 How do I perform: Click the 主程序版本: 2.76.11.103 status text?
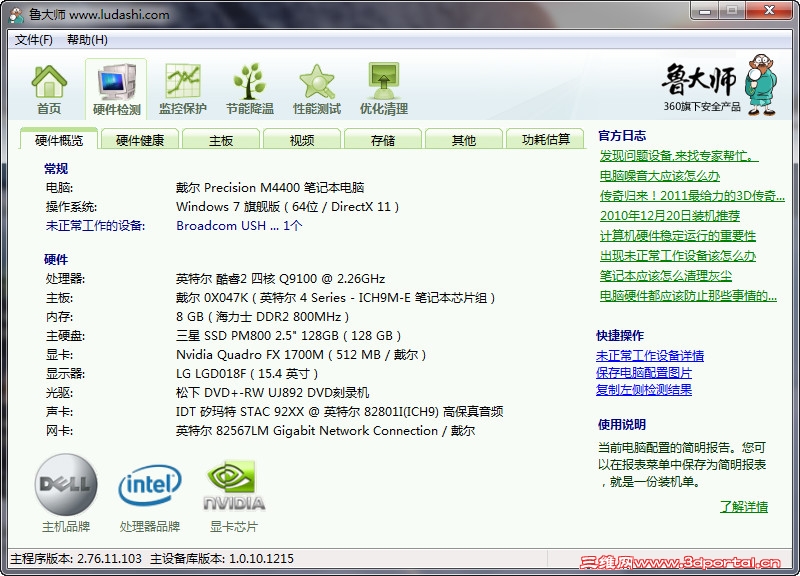(76, 559)
